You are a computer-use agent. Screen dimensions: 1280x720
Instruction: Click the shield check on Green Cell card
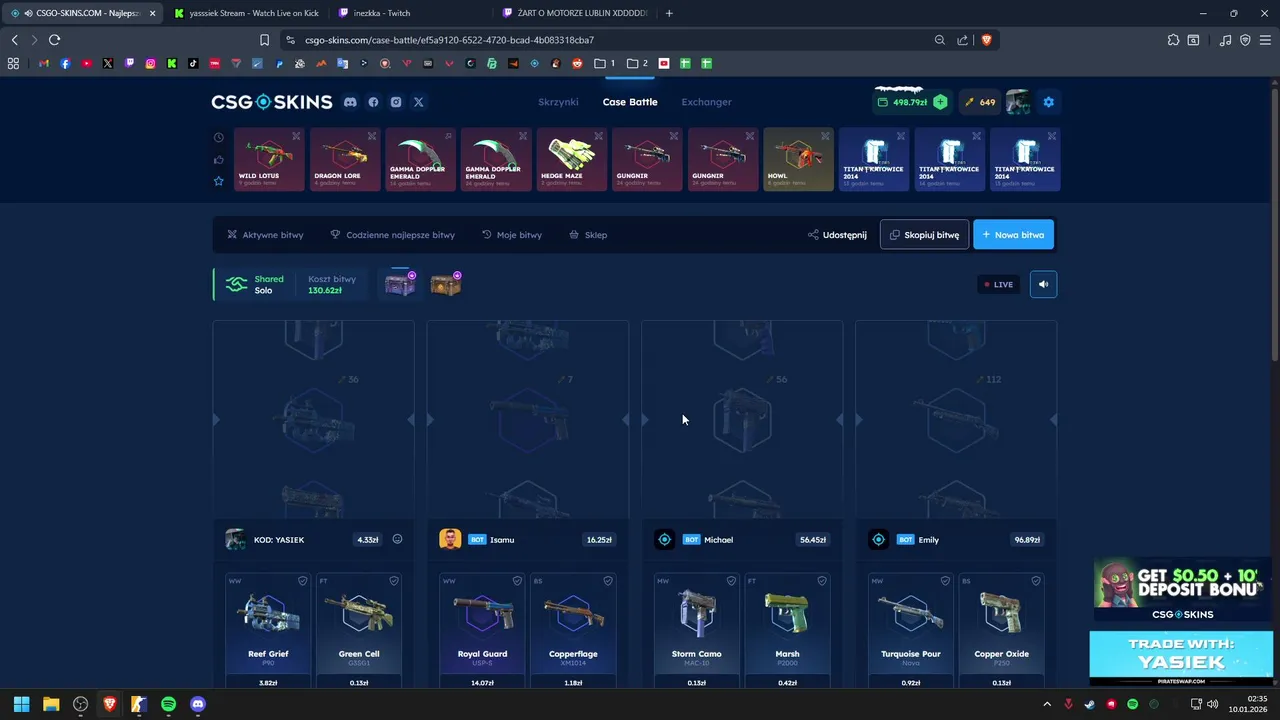pos(394,580)
